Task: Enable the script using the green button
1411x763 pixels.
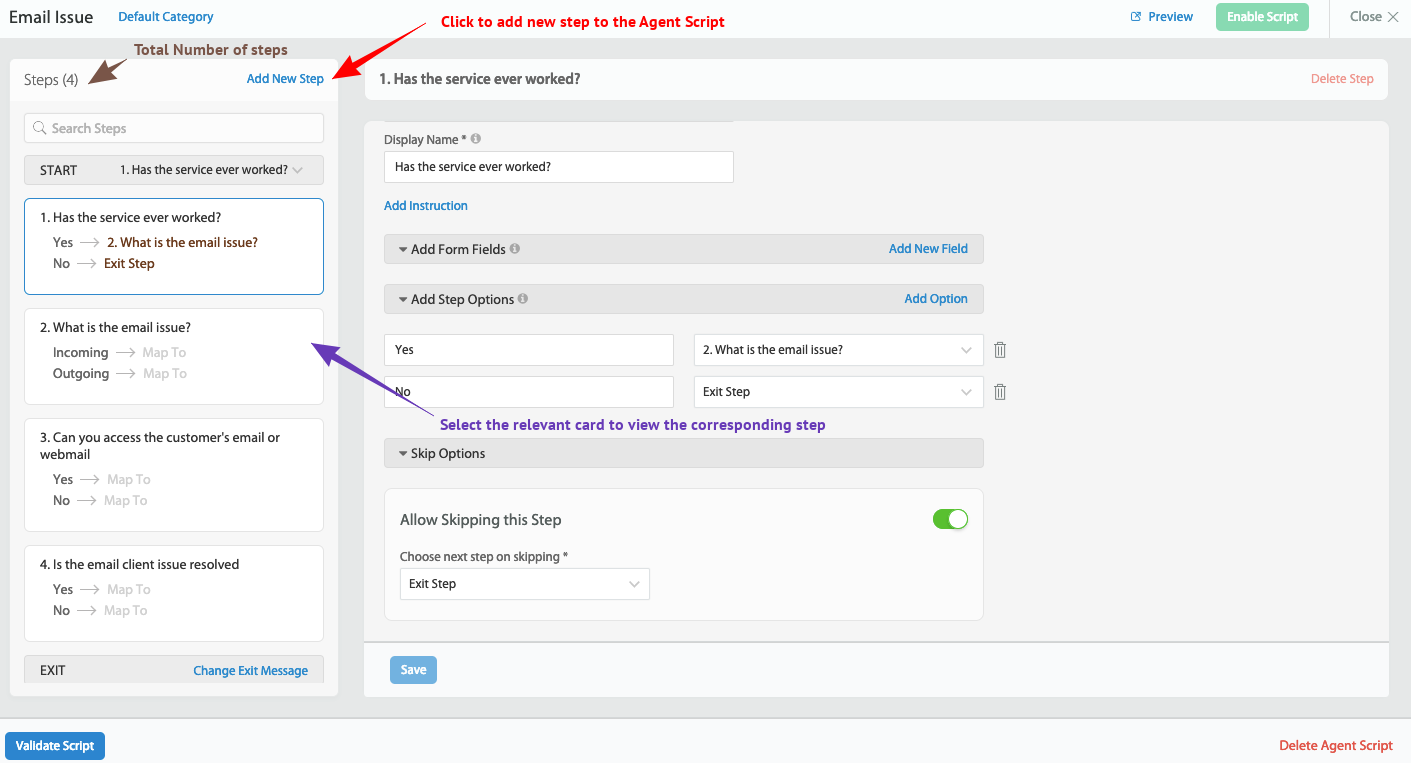Action: pos(1262,16)
